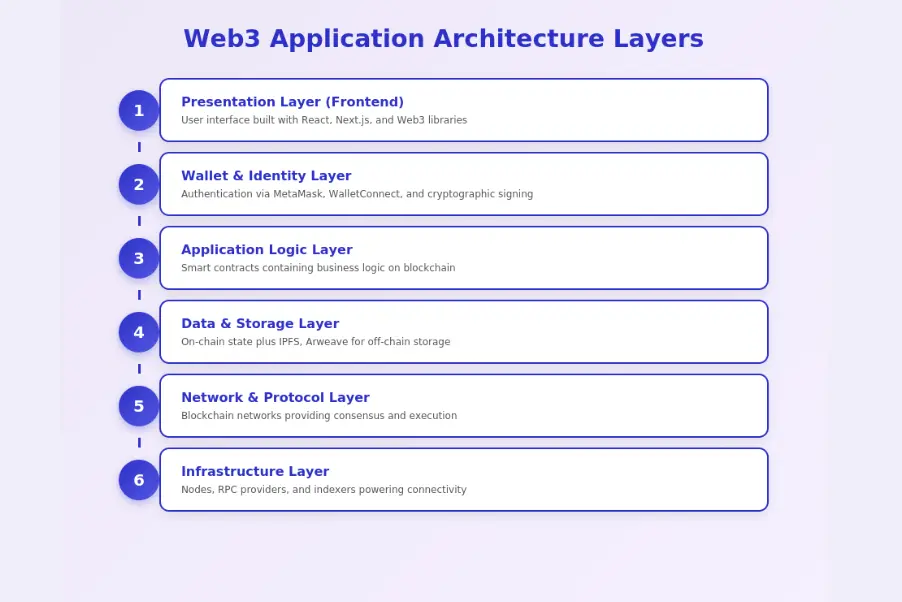Click the numbered badge 1 circle
This screenshot has height=602, width=902.
[138, 110]
